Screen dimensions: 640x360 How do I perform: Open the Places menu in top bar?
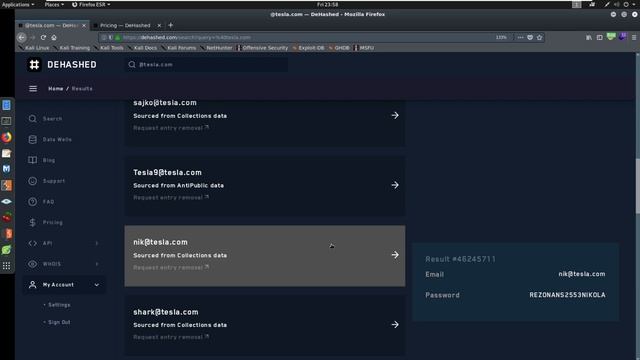tap(54, 4)
